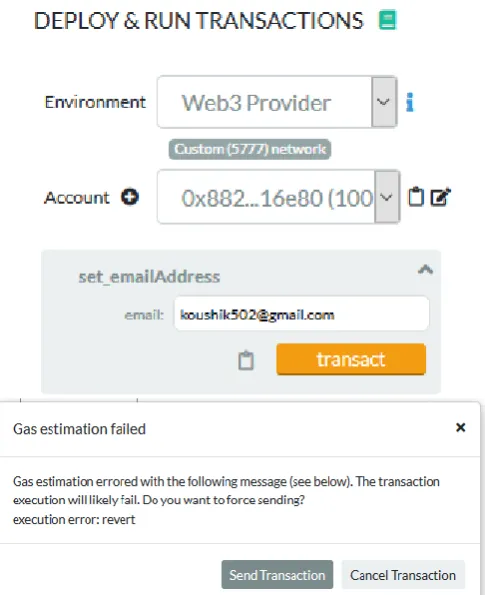This screenshot has width=485, height=595.
Task: Click the Environment info icon
Action: (410, 102)
